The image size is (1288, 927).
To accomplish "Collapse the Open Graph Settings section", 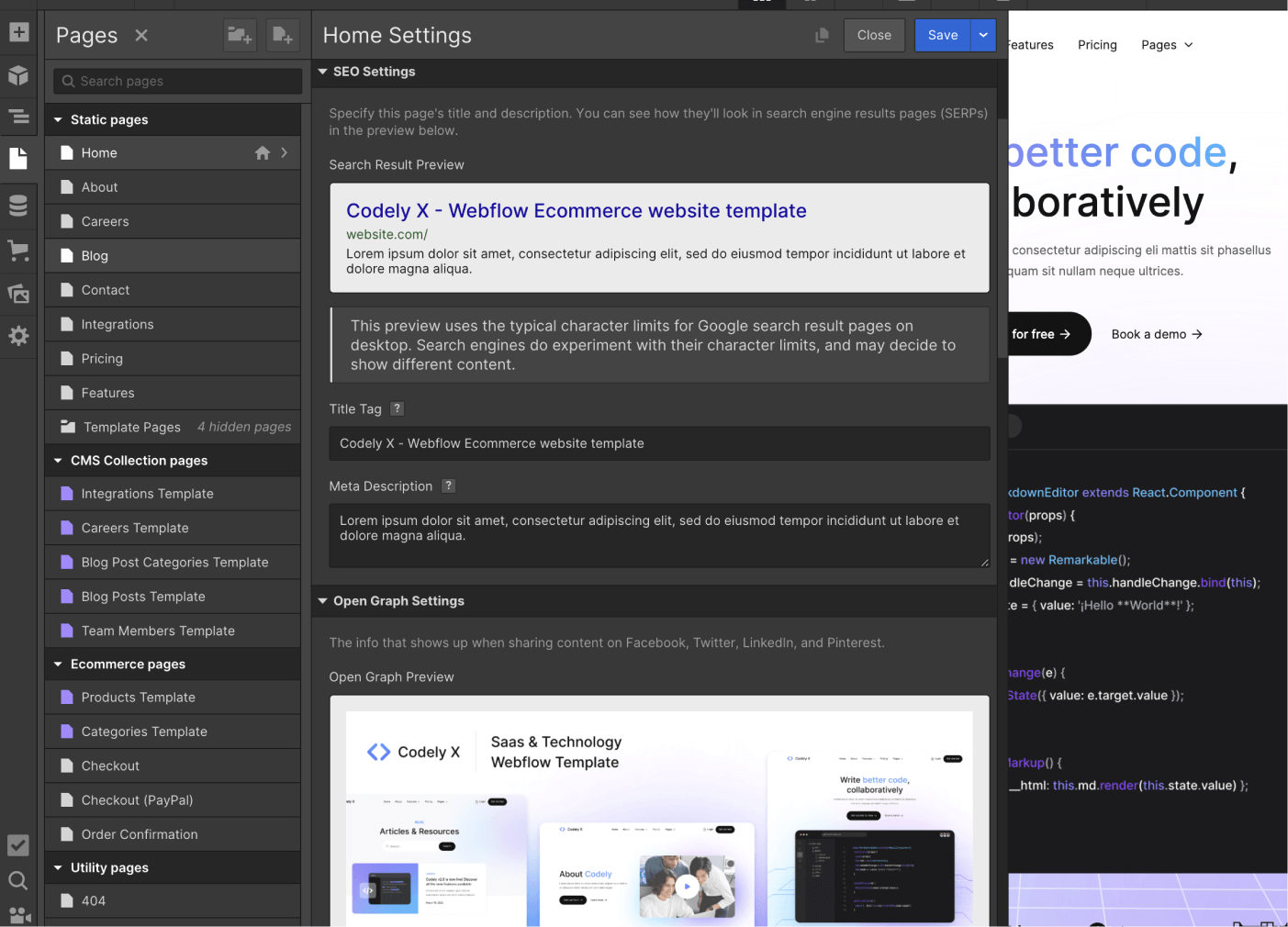I will pos(322,601).
